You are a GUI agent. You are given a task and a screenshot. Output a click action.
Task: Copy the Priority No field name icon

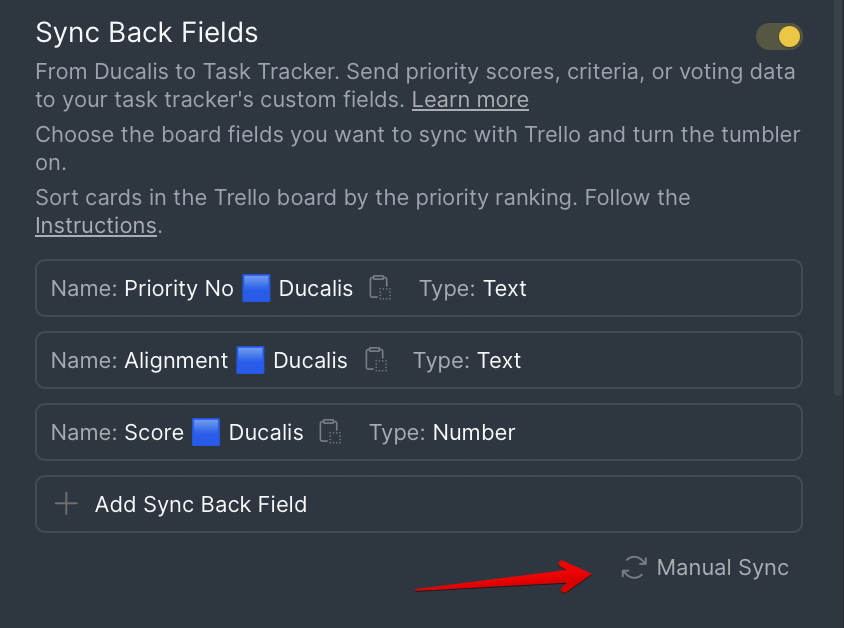coord(380,288)
